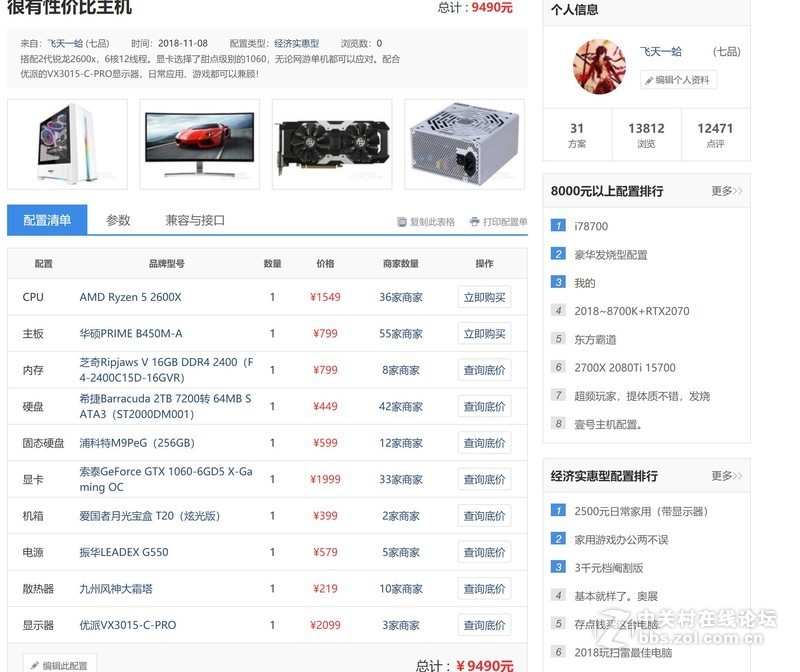This screenshot has height=672, width=800.
Task: Click 立即购买 for 华硕PRIME B450M-A
Action: tap(484, 334)
